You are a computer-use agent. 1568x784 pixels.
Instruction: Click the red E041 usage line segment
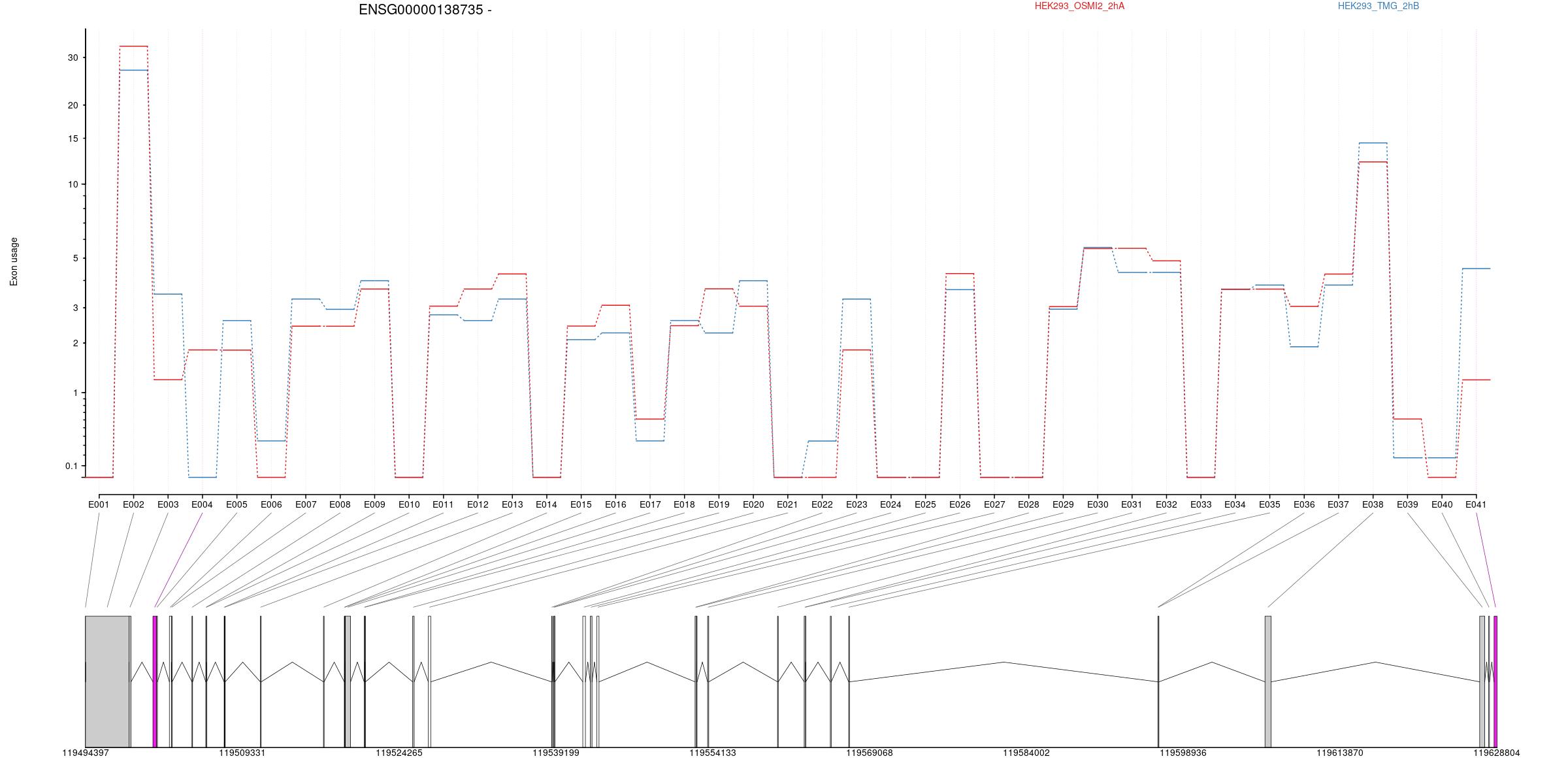(x=1476, y=380)
